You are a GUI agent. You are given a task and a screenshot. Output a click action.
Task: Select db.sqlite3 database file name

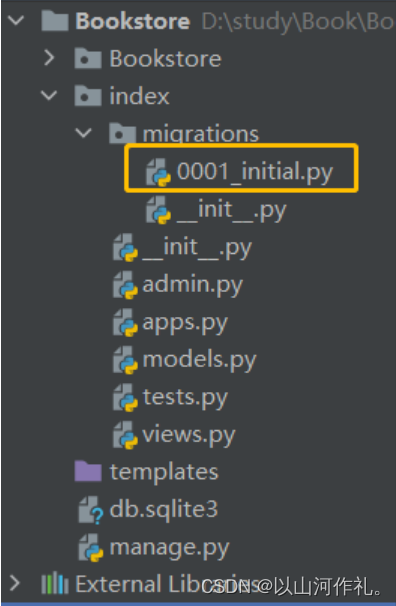(x=164, y=509)
